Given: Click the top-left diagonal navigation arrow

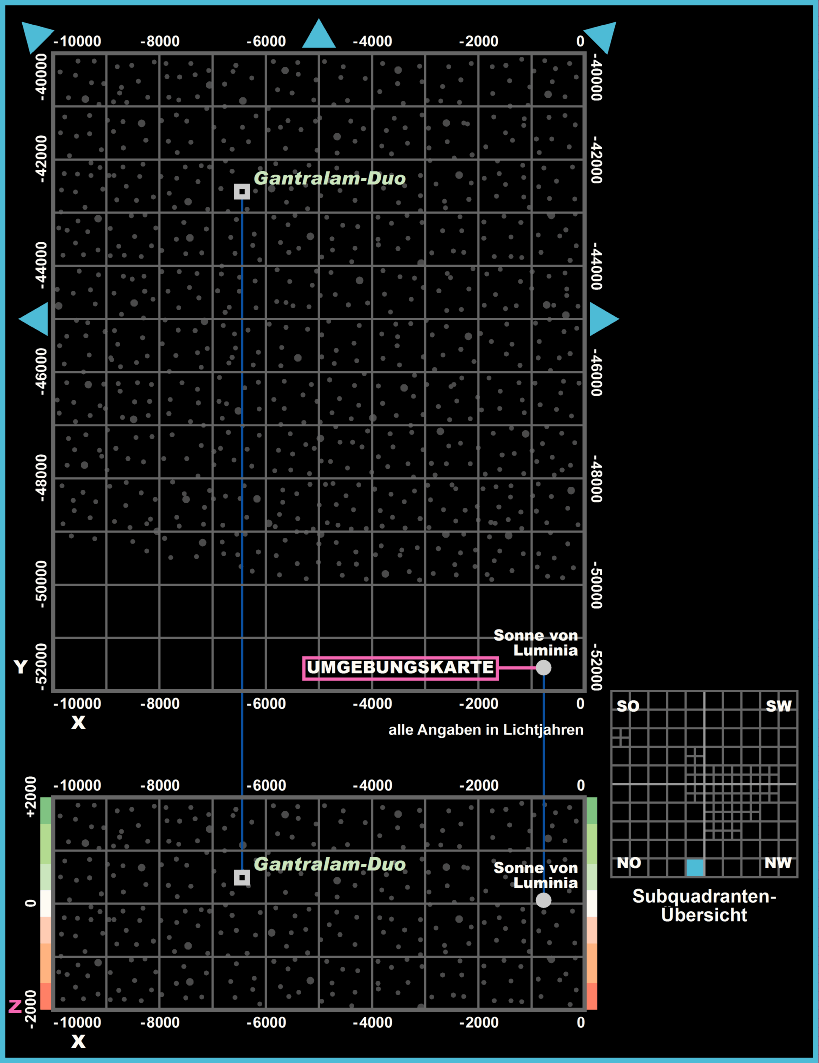Looking at the screenshot, I should pos(36,36).
